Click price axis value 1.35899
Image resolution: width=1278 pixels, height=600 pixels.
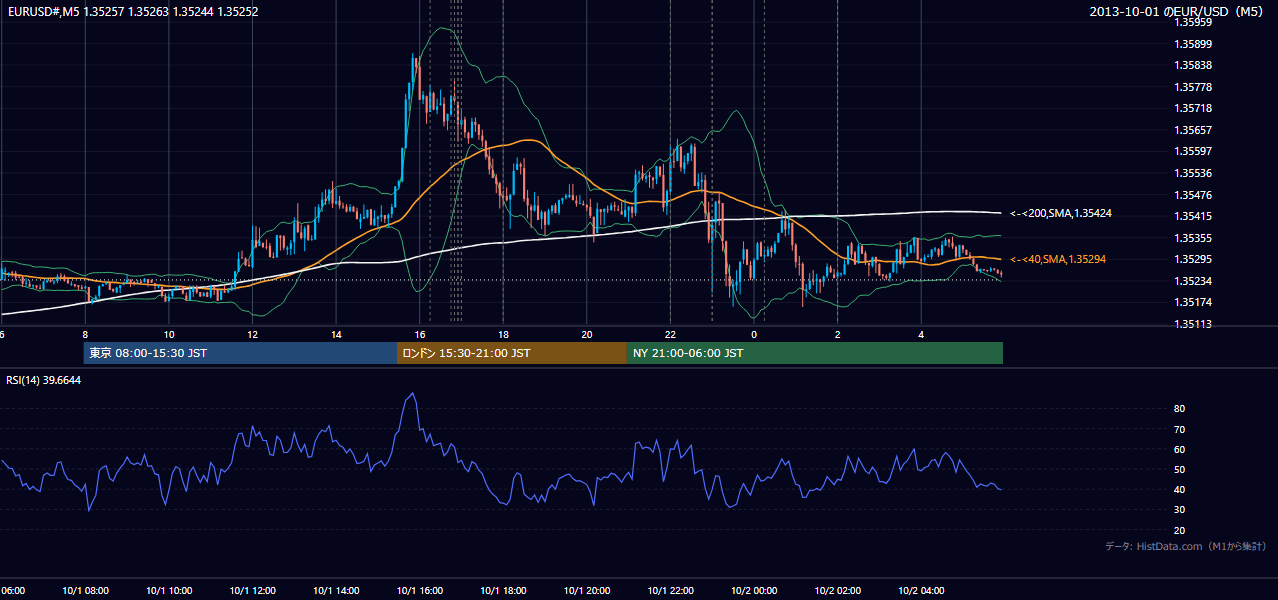coord(1194,44)
